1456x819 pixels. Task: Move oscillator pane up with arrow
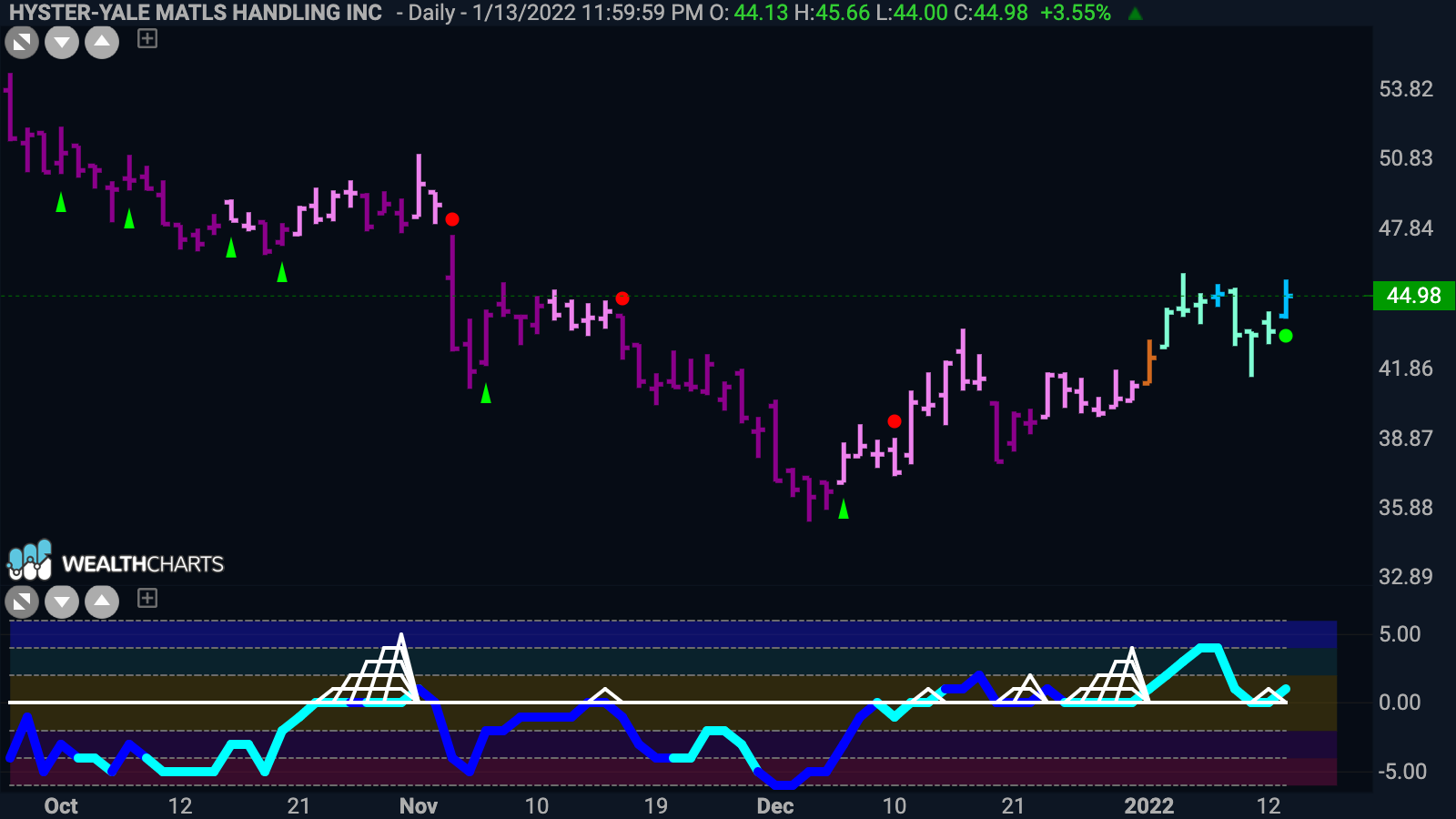point(102,602)
